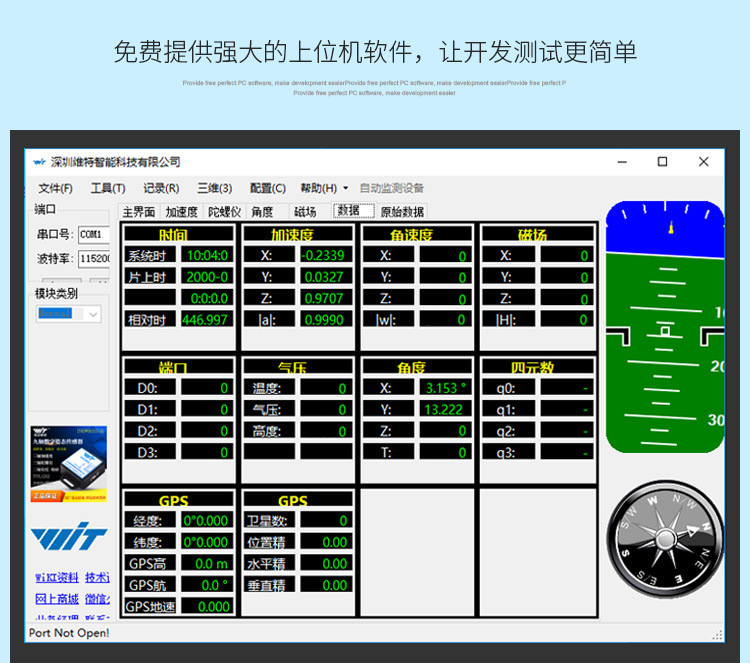The width and height of the screenshot is (750, 663).
Task: Click the window title 深圳维特智能科技有限公司
Action: (x=116, y=162)
